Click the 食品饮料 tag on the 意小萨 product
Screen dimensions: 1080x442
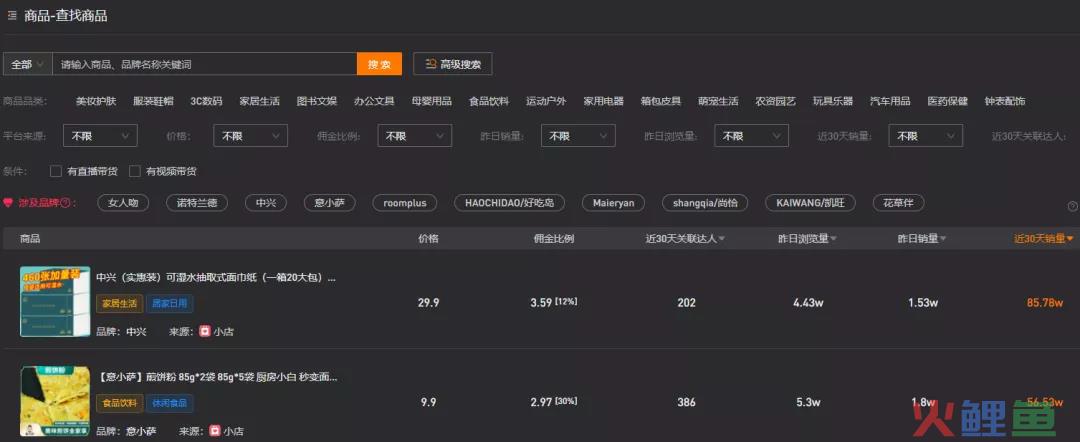[120, 403]
